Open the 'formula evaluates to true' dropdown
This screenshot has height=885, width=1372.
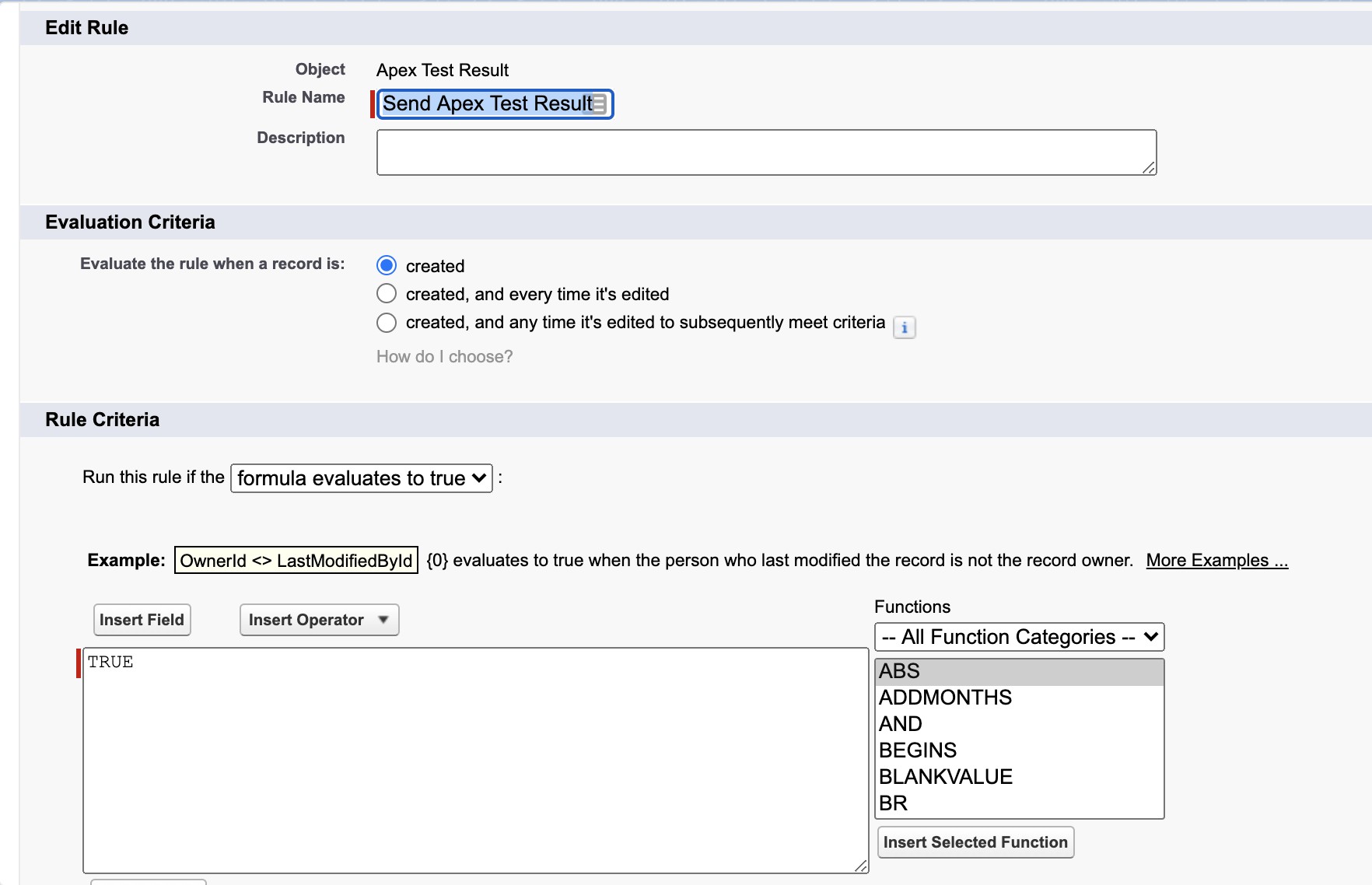(362, 477)
